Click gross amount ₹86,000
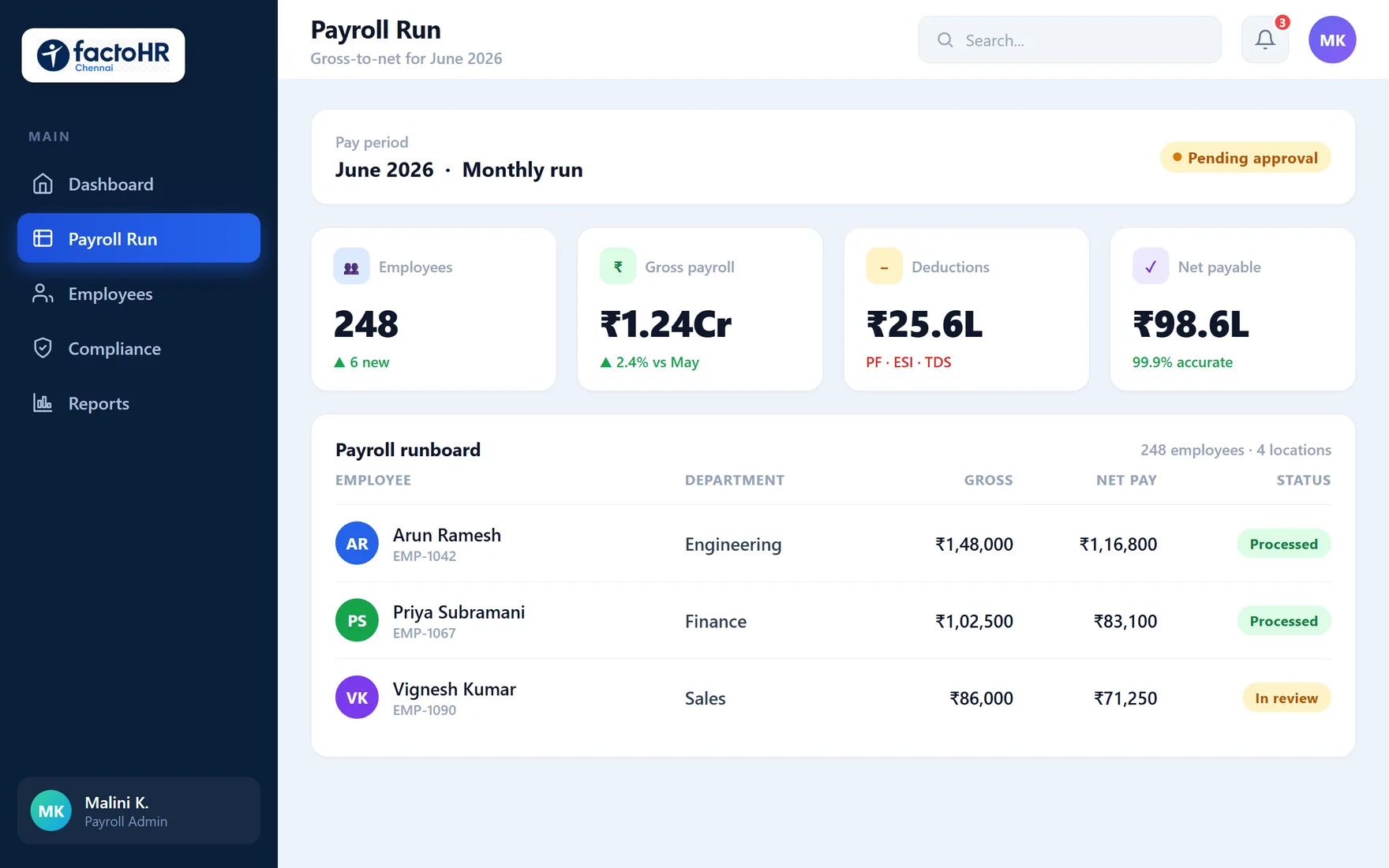 (x=982, y=698)
